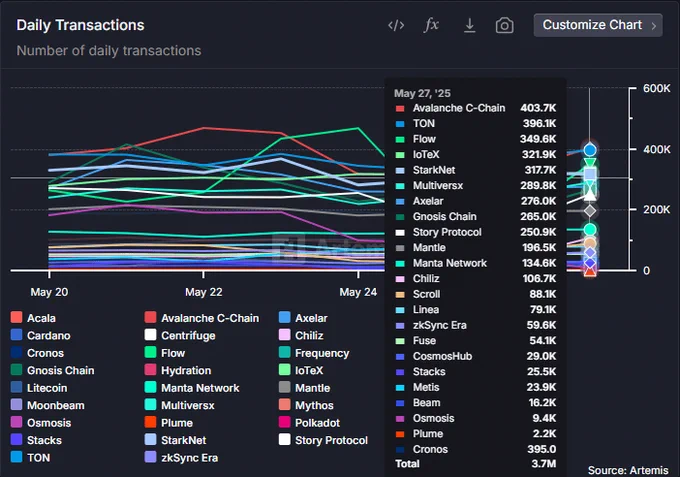This screenshot has width=680, height=477.
Task: Toggle Cronos legend entry
Action: pos(37,353)
